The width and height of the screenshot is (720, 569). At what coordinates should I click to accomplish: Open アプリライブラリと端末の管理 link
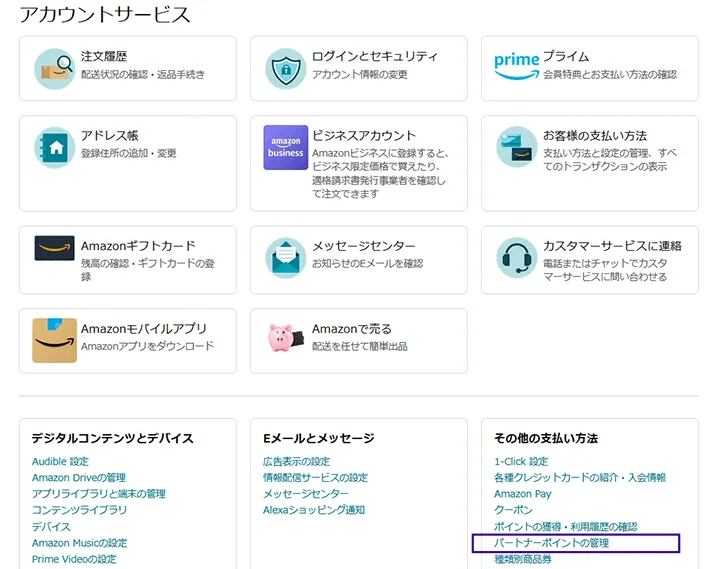(x=99, y=494)
